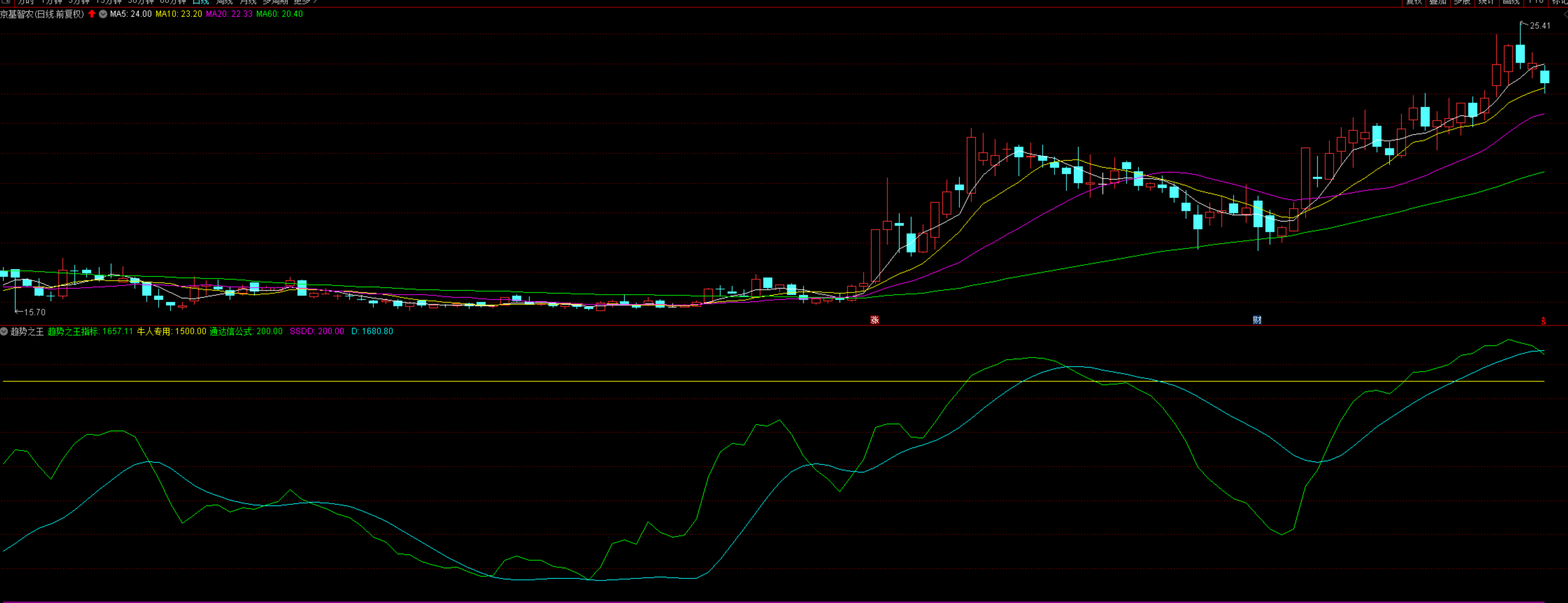Open the dropdown arrow next to the MA5 label
The image size is (1568, 603).
point(103,14)
